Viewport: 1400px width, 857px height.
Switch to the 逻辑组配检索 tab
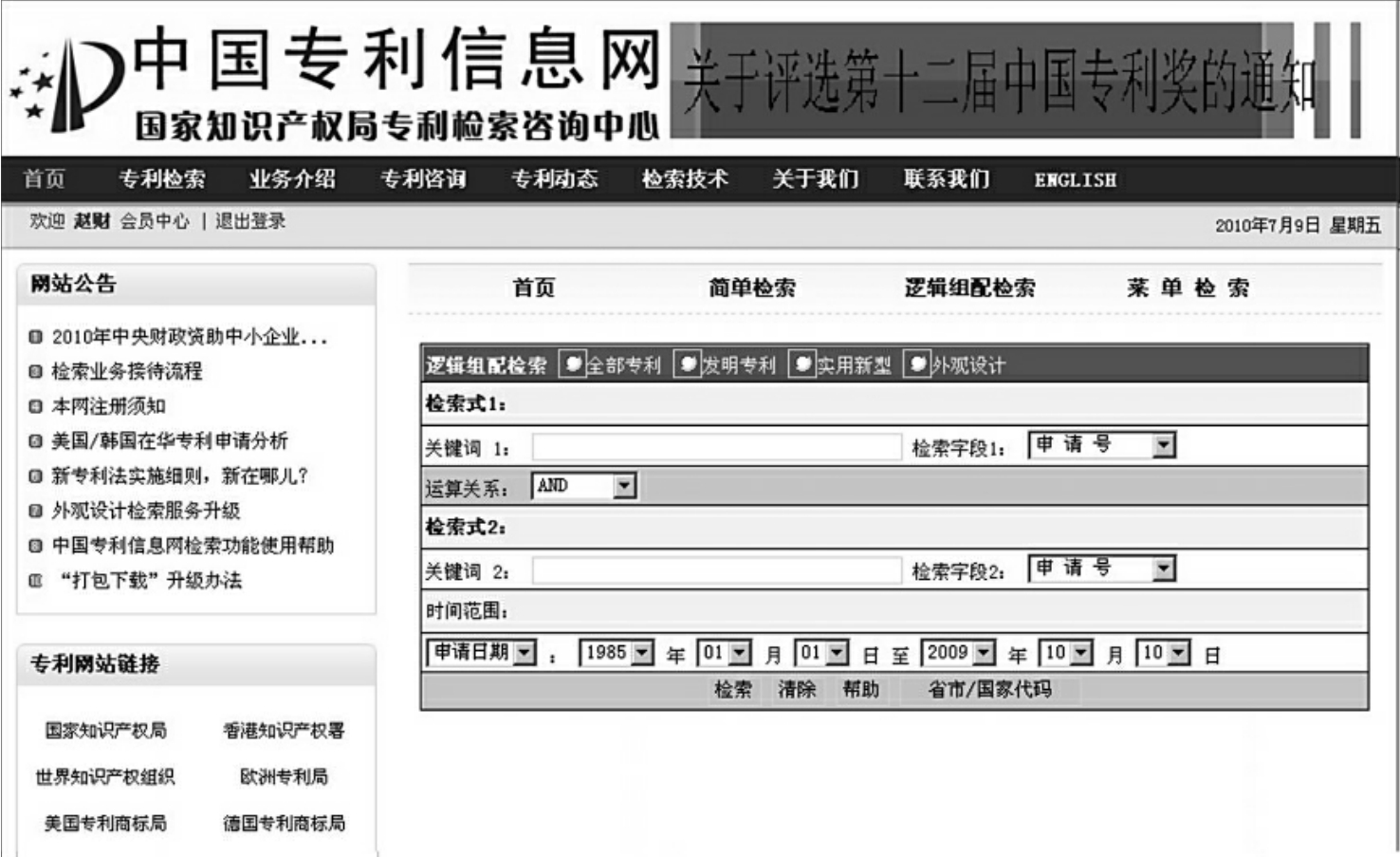(x=969, y=288)
